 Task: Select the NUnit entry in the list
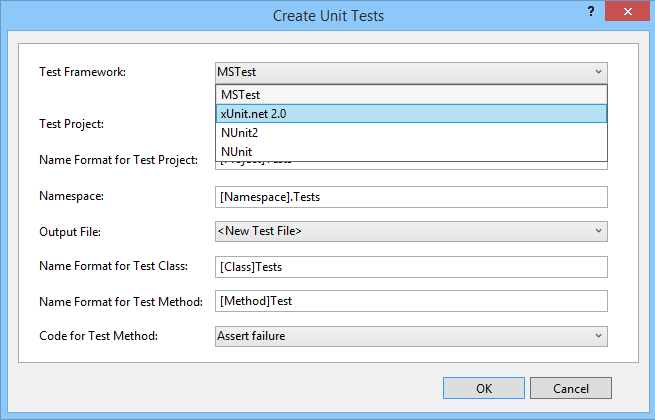(x=411, y=151)
